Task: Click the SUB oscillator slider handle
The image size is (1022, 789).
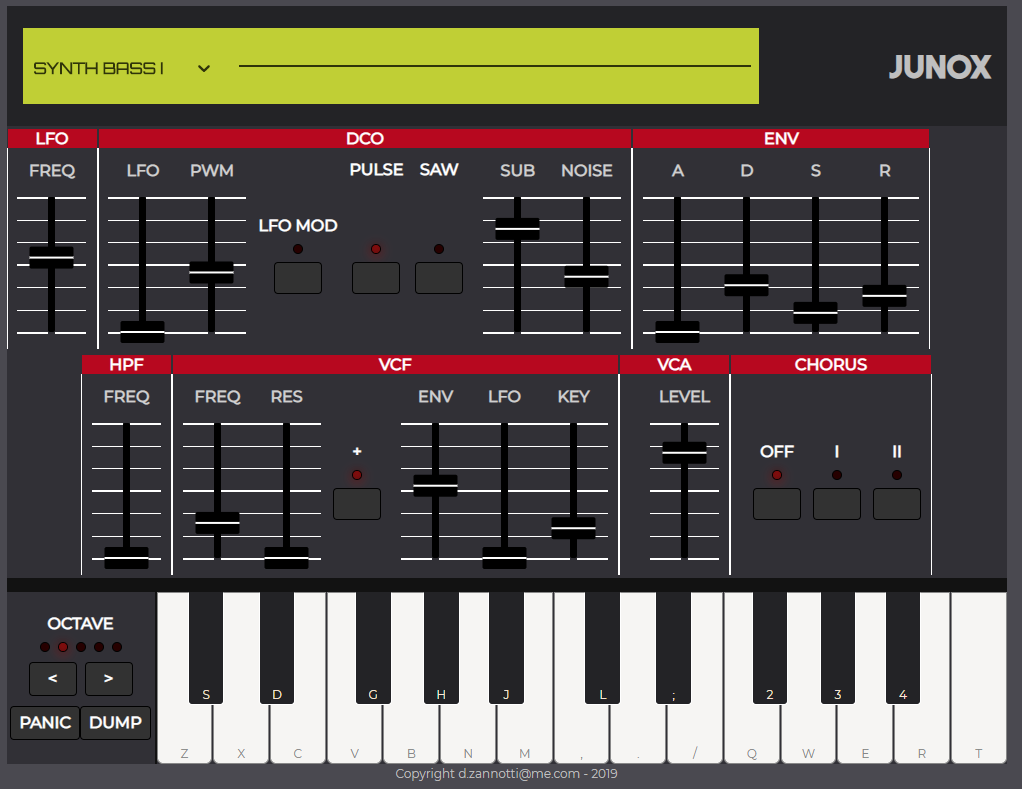Action: (x=518, y=229)
